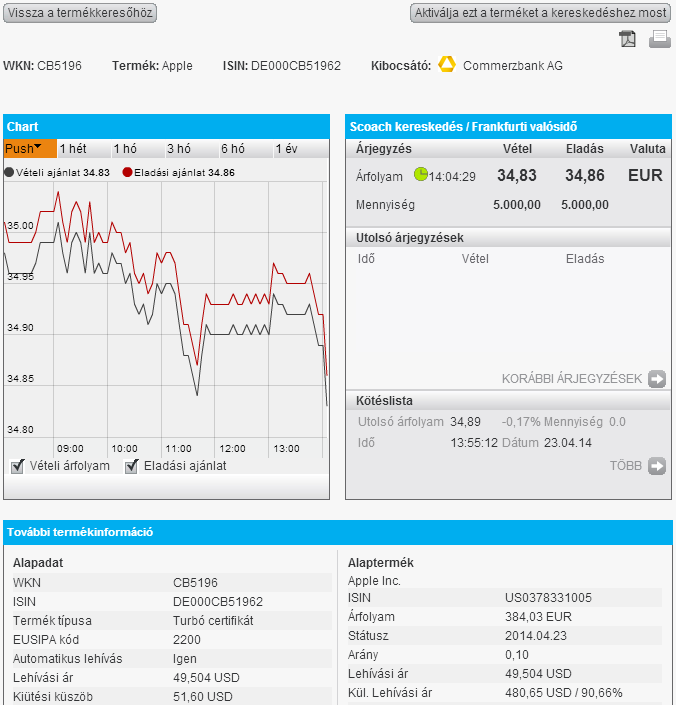Uncheck the Vételi árfolyam checkbox
Image resolution: width=676 pixels, height=705 pixels.
click(17, 466)
